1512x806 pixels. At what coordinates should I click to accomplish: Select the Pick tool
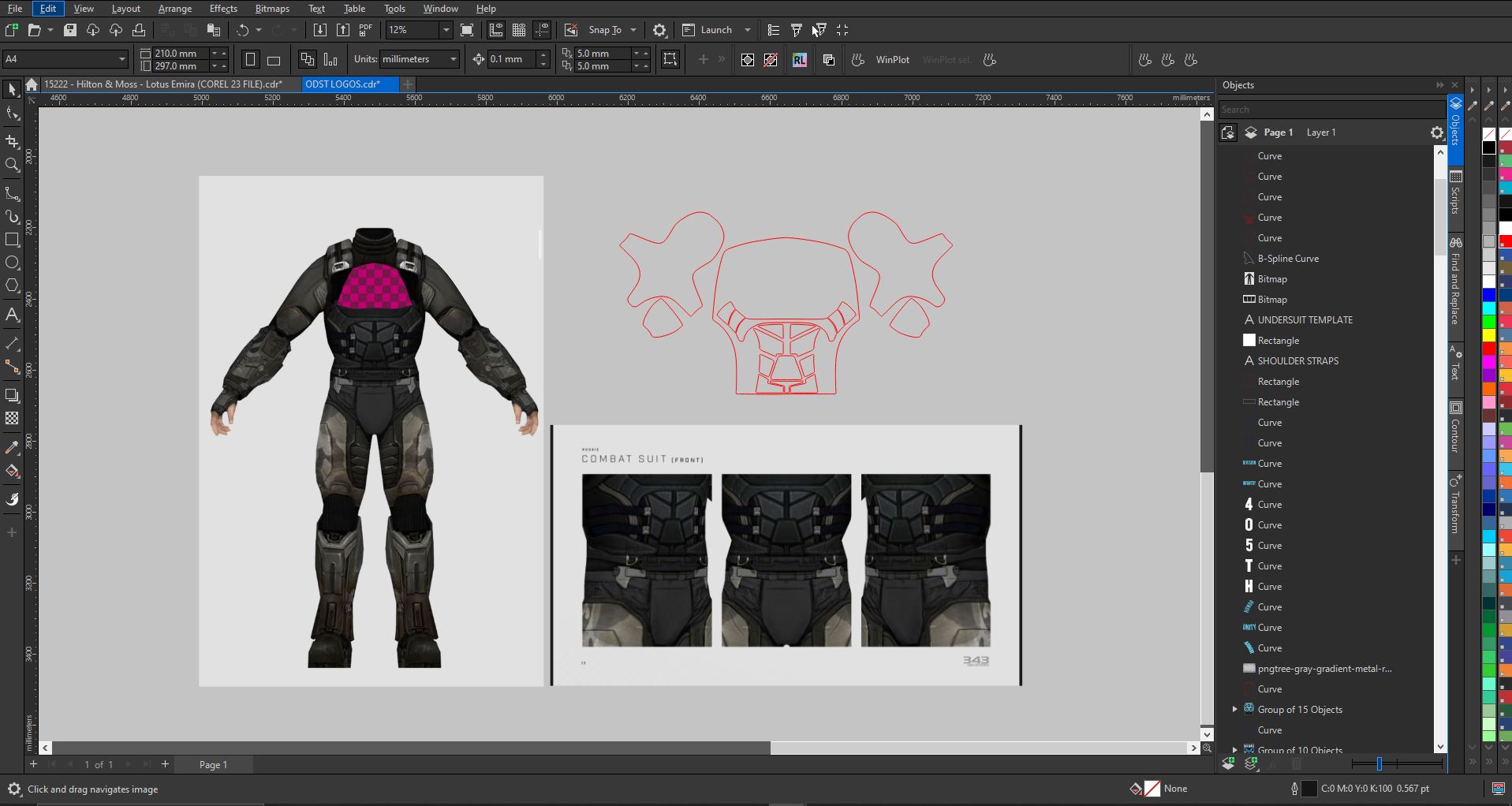(x=12, y=89)
